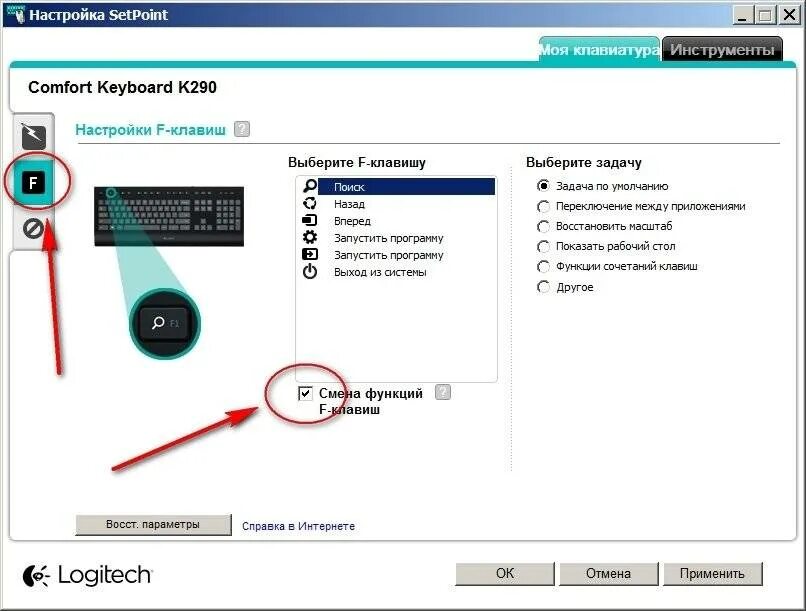
Task: Click the keyboard picture
Action: click(169, 216)
